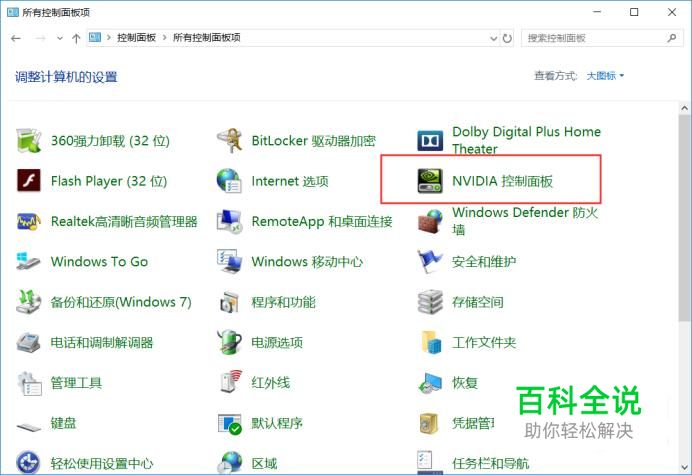Click the 凭据管理 safe icon
This screenshot has width=692, height=475.
click(x=429, y=423)
